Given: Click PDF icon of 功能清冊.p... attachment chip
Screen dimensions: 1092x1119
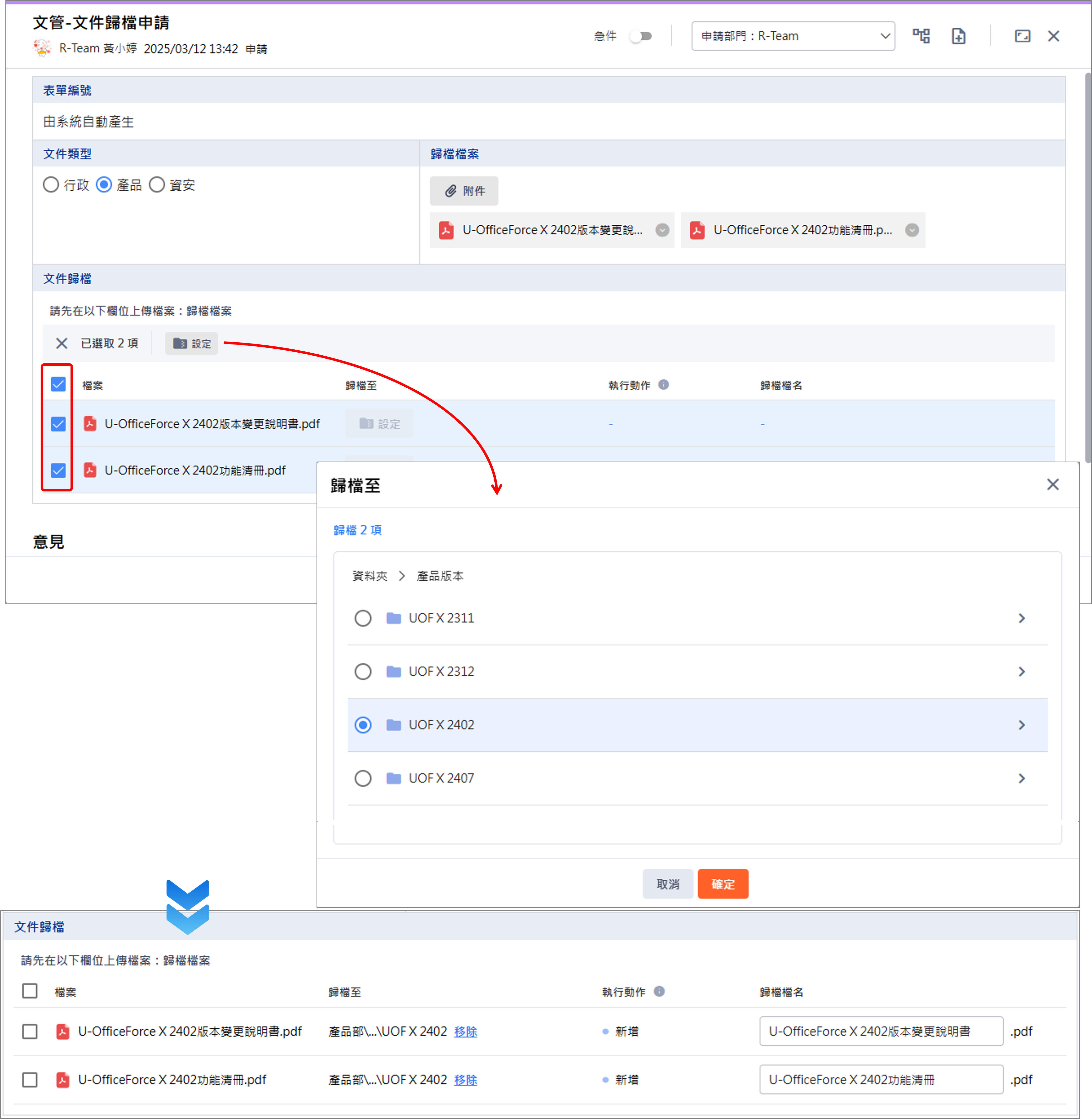Looking at the screenshot, I should point(698,230).
